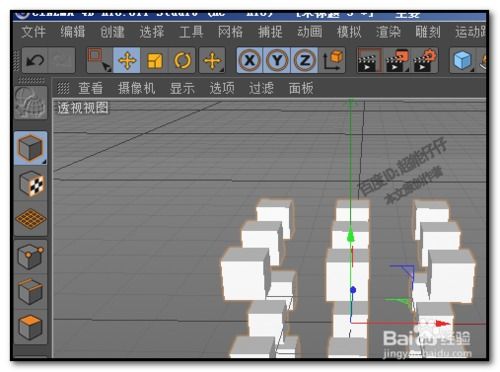Click the Model mode cube icon
Screen dimensions: 500x372
point(30,148)
